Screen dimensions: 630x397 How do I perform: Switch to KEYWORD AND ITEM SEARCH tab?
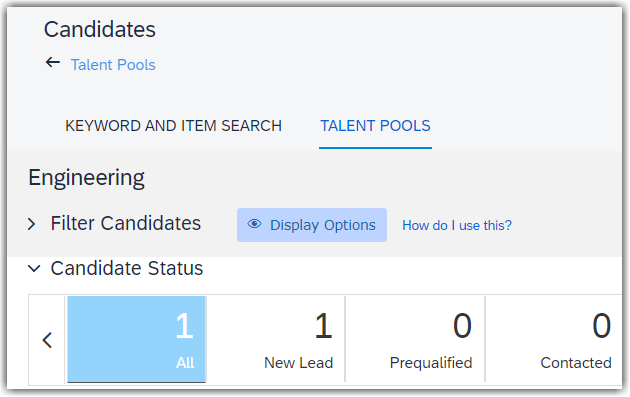(x=174, y=126)
